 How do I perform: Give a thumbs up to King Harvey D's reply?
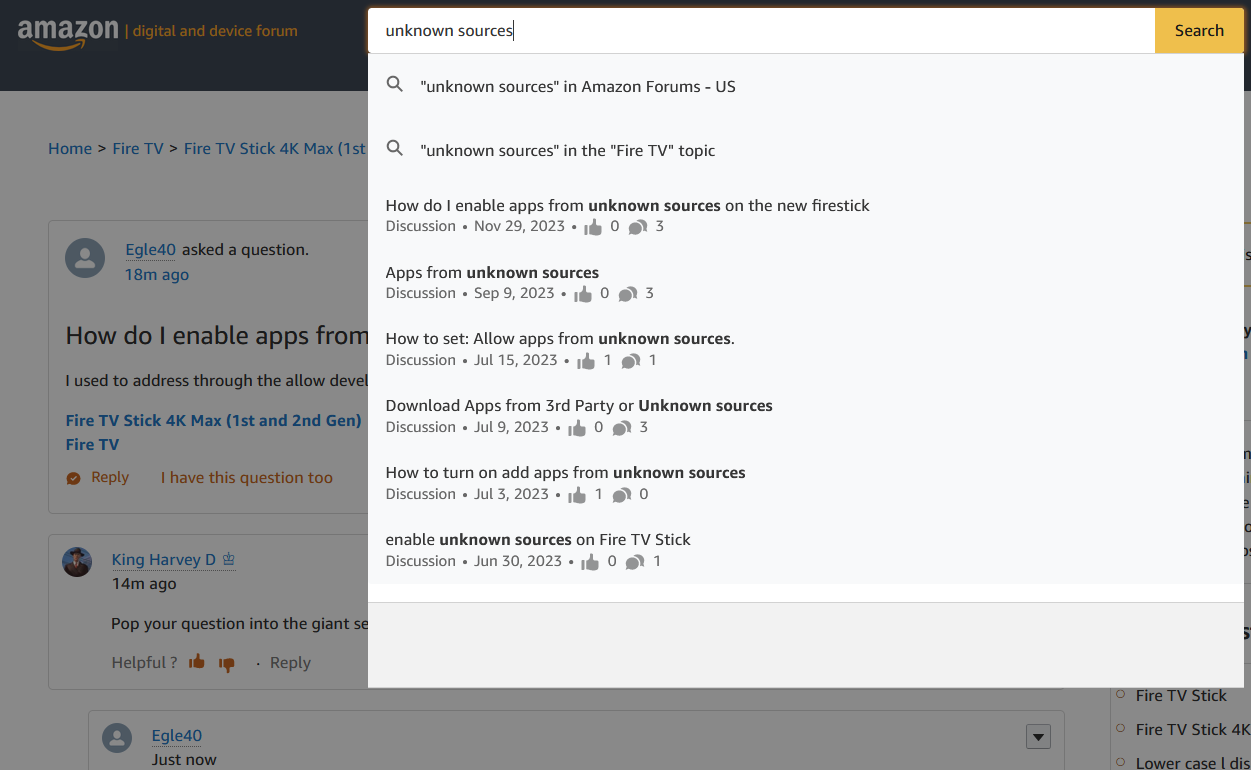tap(196, 662)
